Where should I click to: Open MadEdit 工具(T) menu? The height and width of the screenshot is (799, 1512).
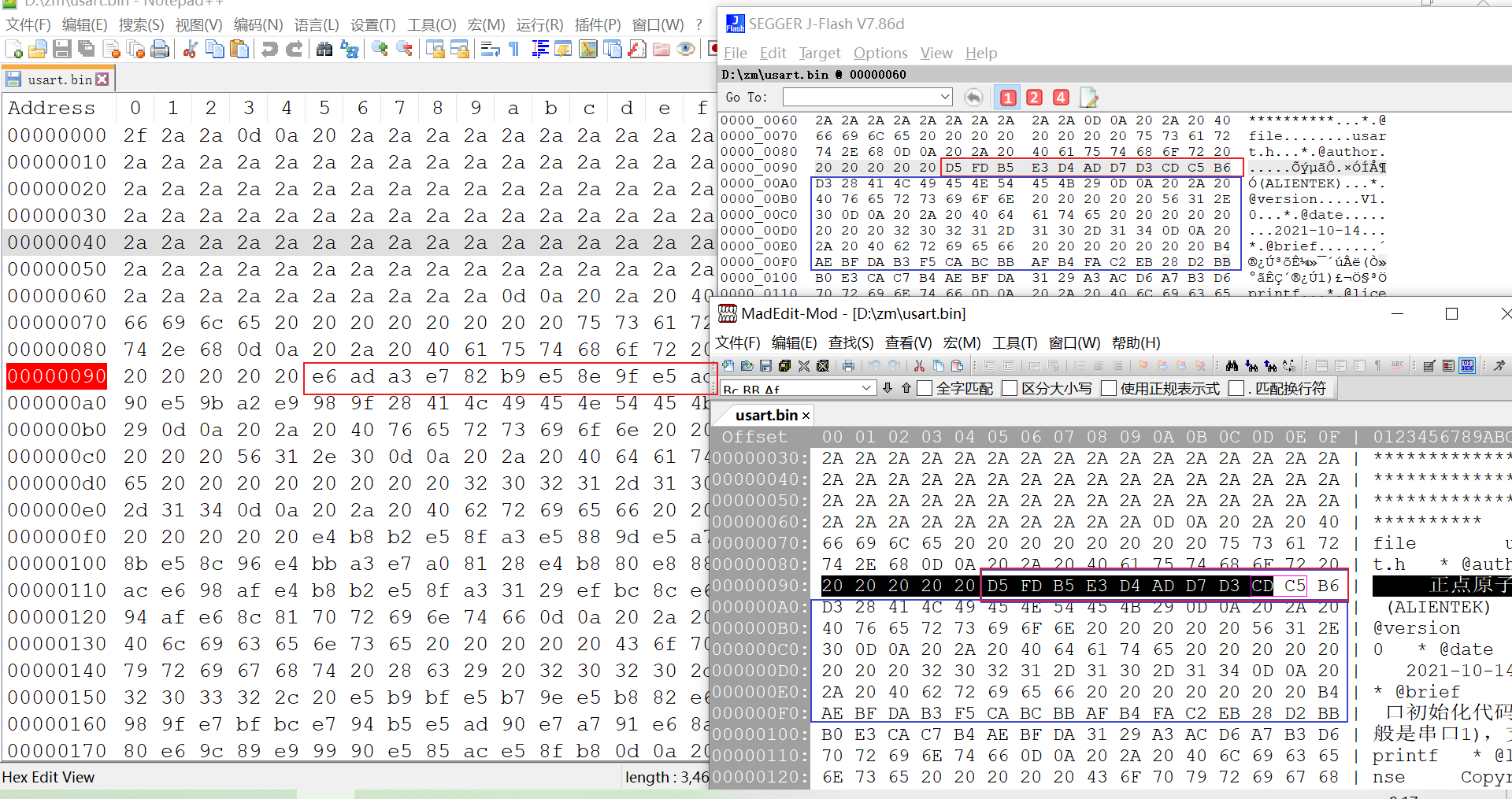point(1014,343)
